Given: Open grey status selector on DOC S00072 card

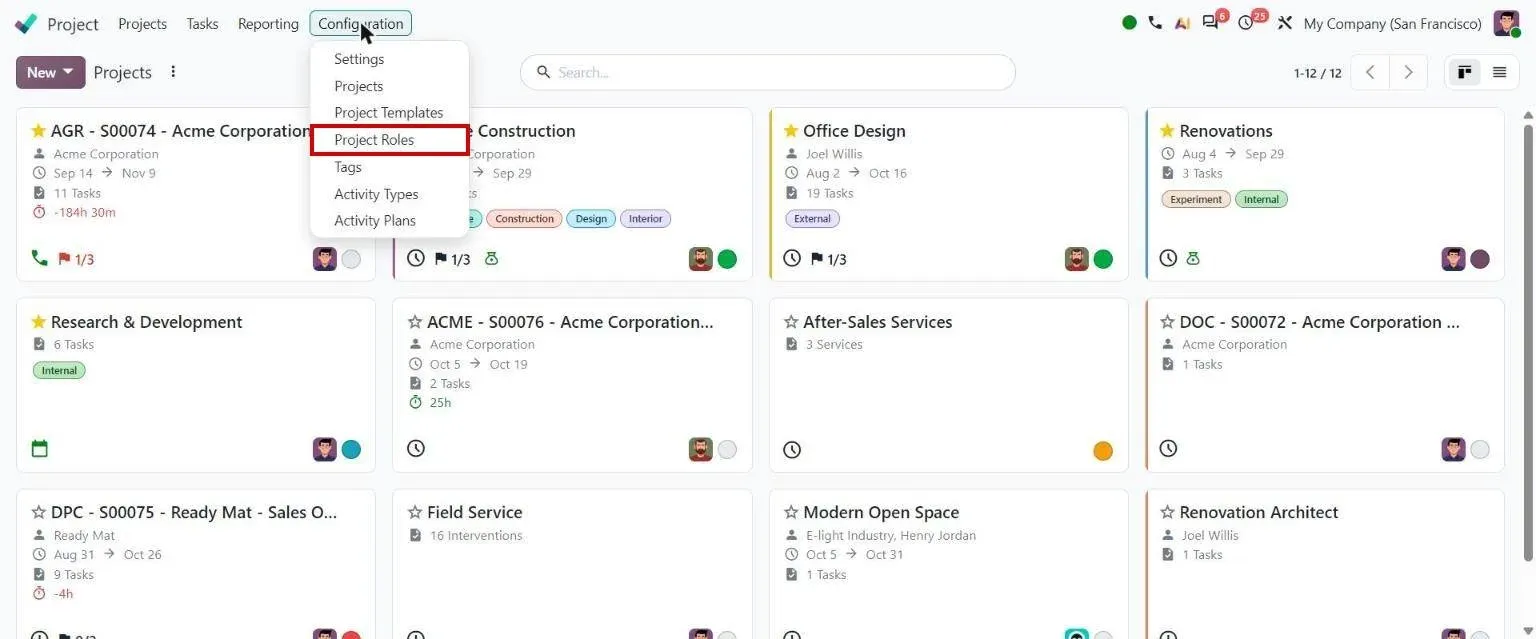Looking at the screenshot, I should point(1480,450).
